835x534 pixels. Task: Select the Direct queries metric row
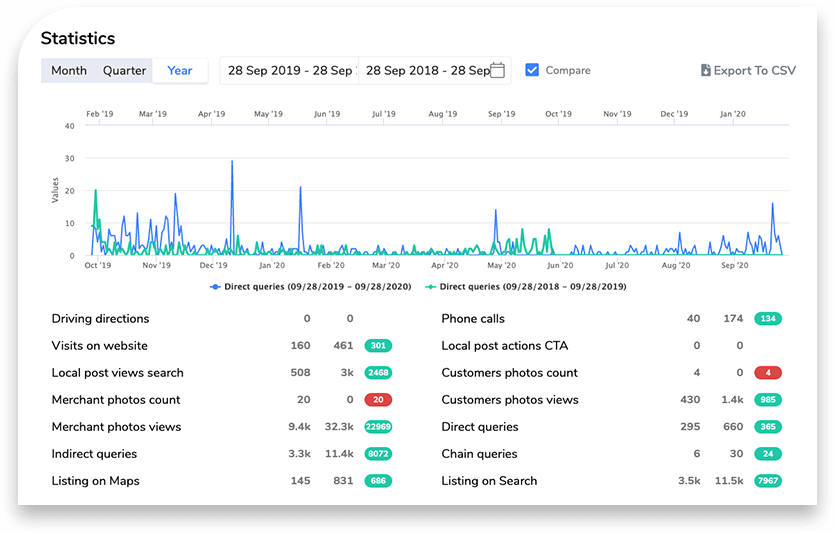[x=480, y=427]
